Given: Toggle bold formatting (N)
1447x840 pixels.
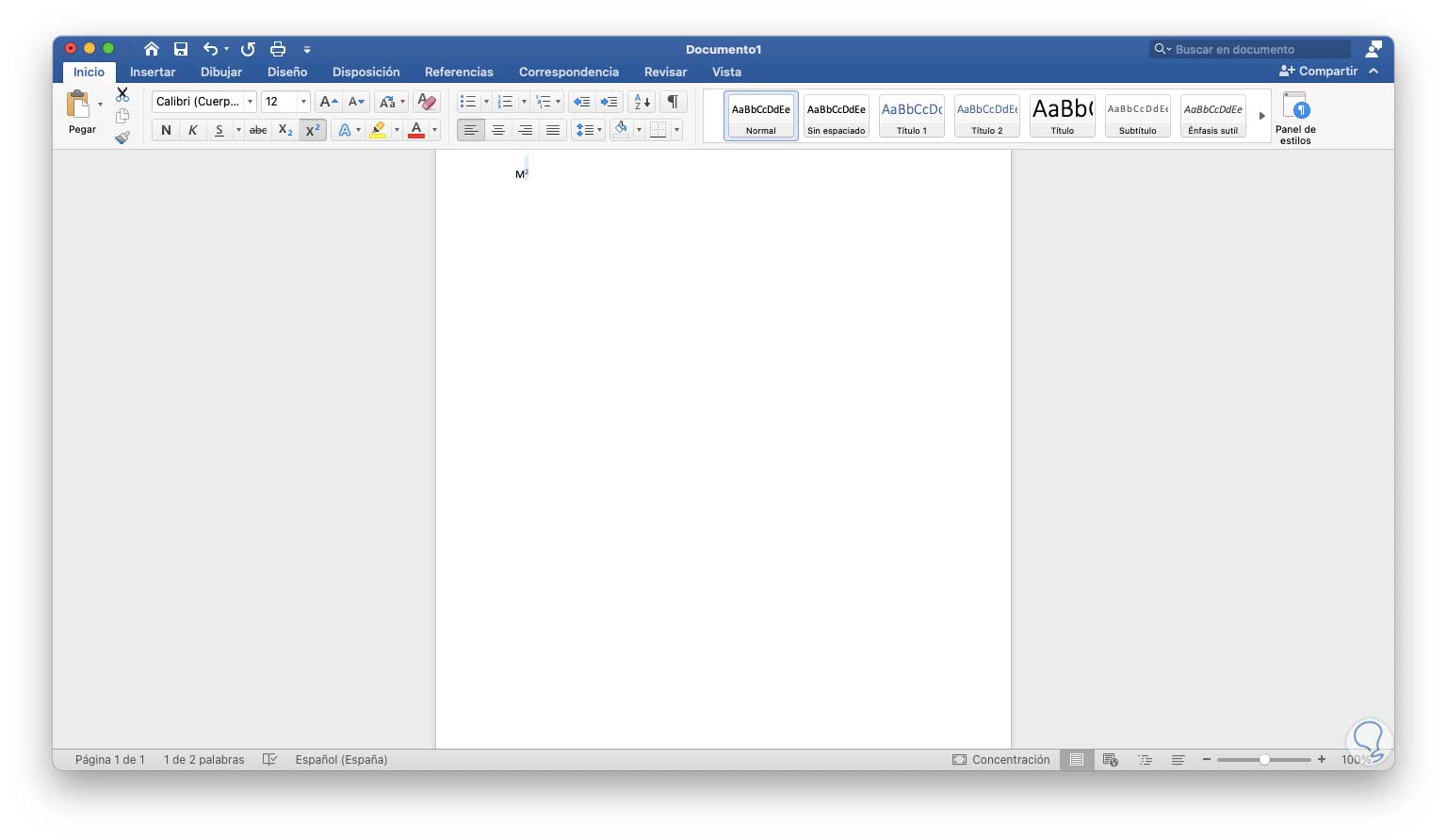Looking at the screenshot, I should 166,130.
